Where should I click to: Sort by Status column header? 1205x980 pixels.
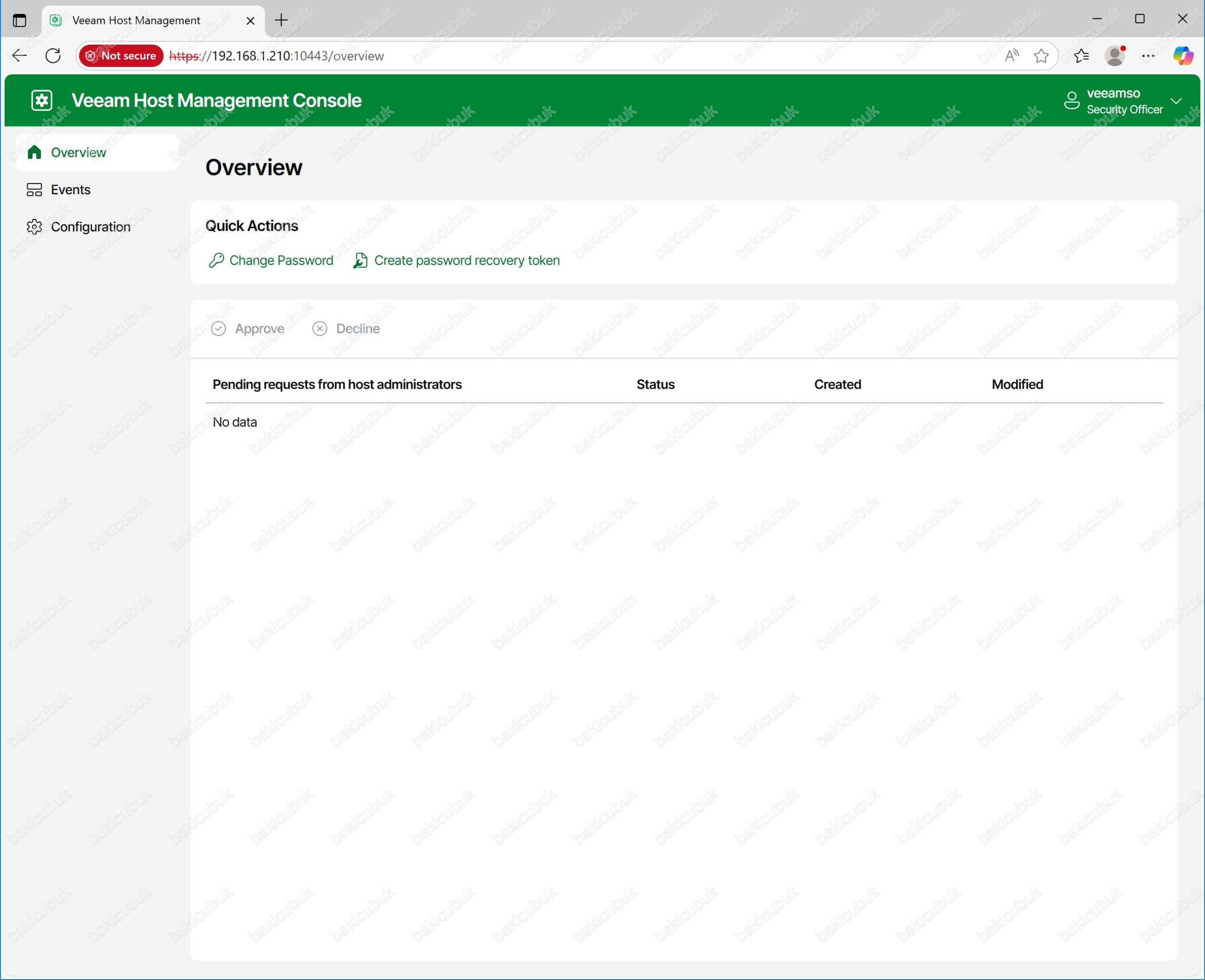(656, 384)
